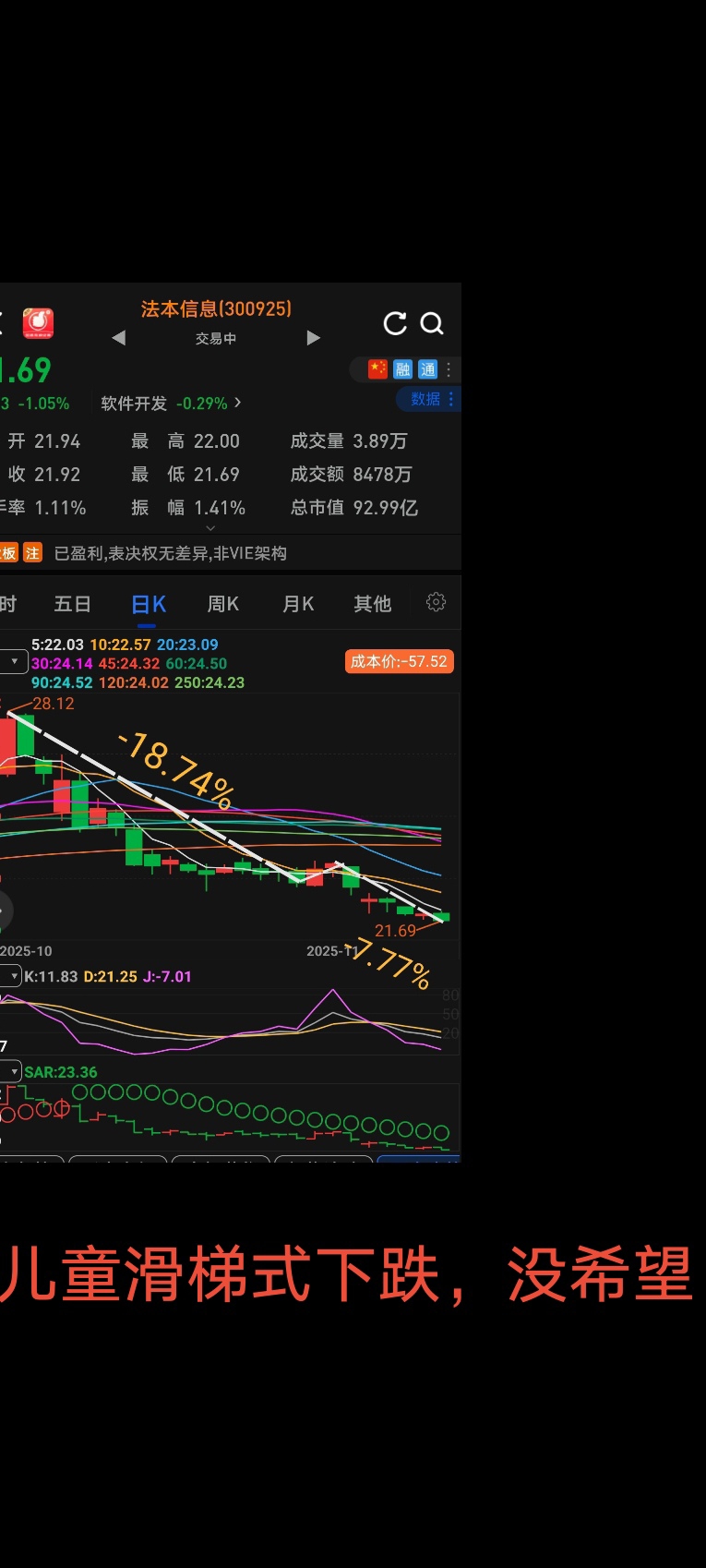Viewport: 706px width, 1568px height.
Task: Tap the J:-7.01 KDJ readout
Action: point(167,976)
